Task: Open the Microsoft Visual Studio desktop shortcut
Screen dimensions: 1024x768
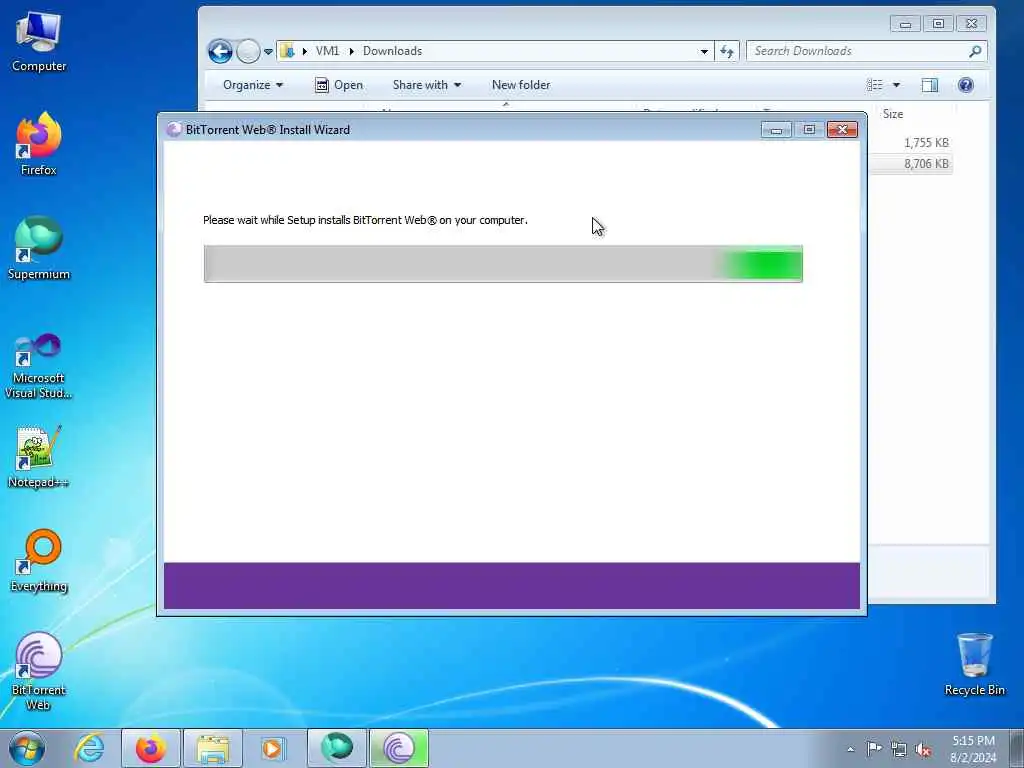Action: tap(39, 366)
